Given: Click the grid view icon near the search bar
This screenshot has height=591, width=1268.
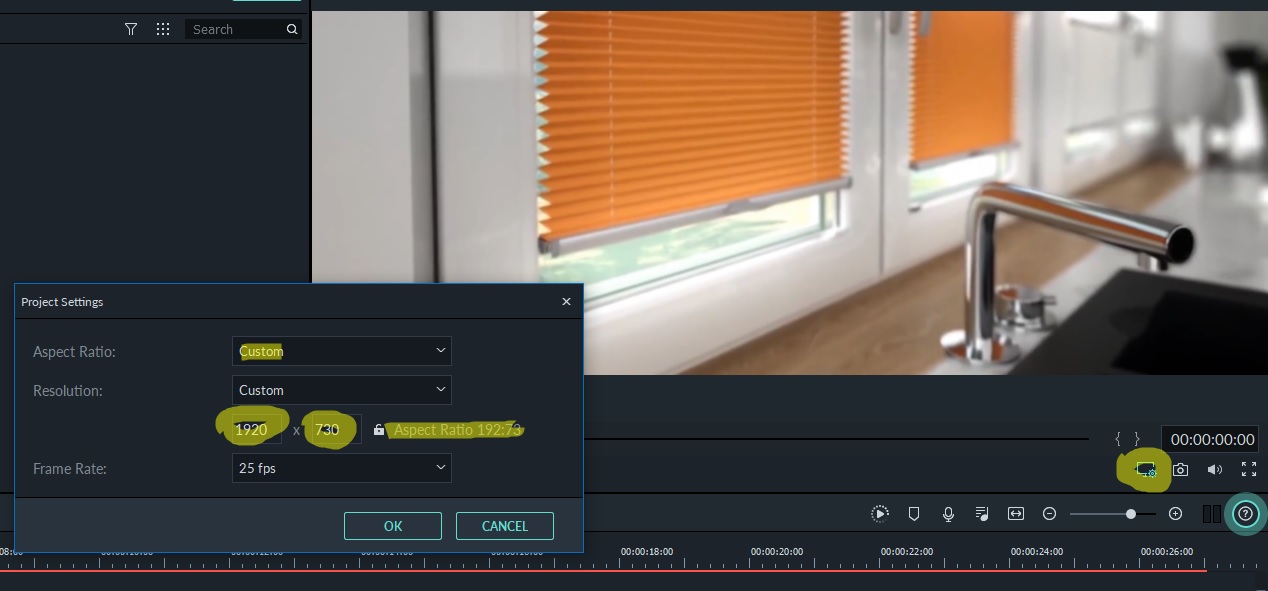Looking at the screenshot, I should 163,29.
